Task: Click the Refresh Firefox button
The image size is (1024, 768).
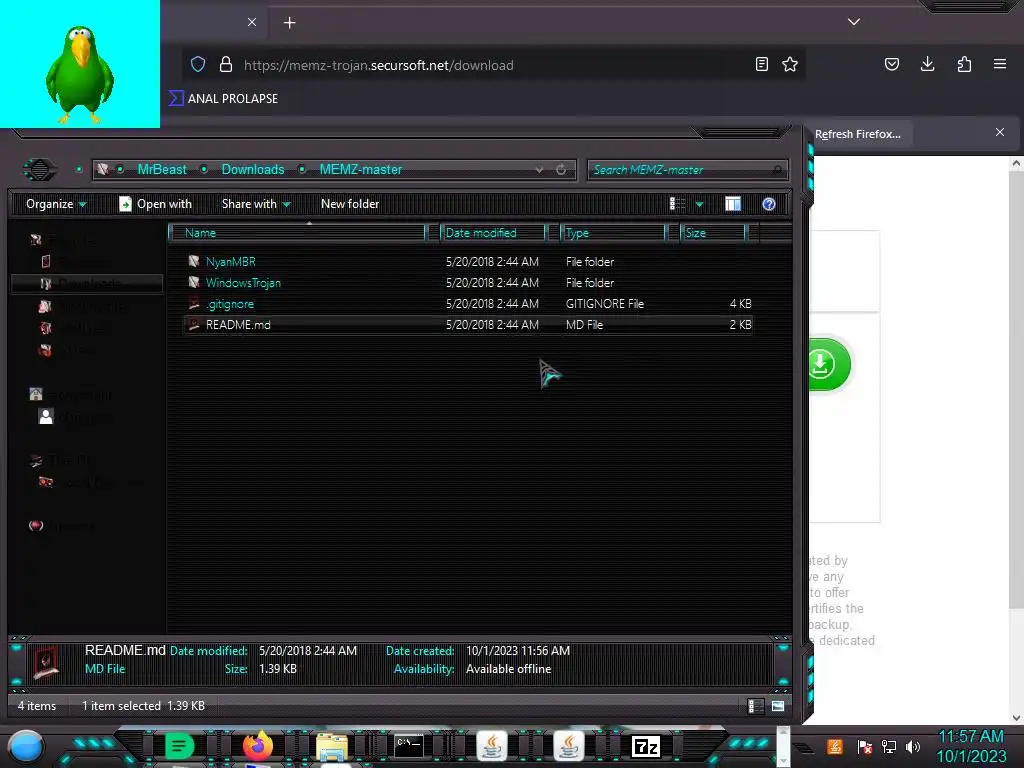Action: [857, 134]
